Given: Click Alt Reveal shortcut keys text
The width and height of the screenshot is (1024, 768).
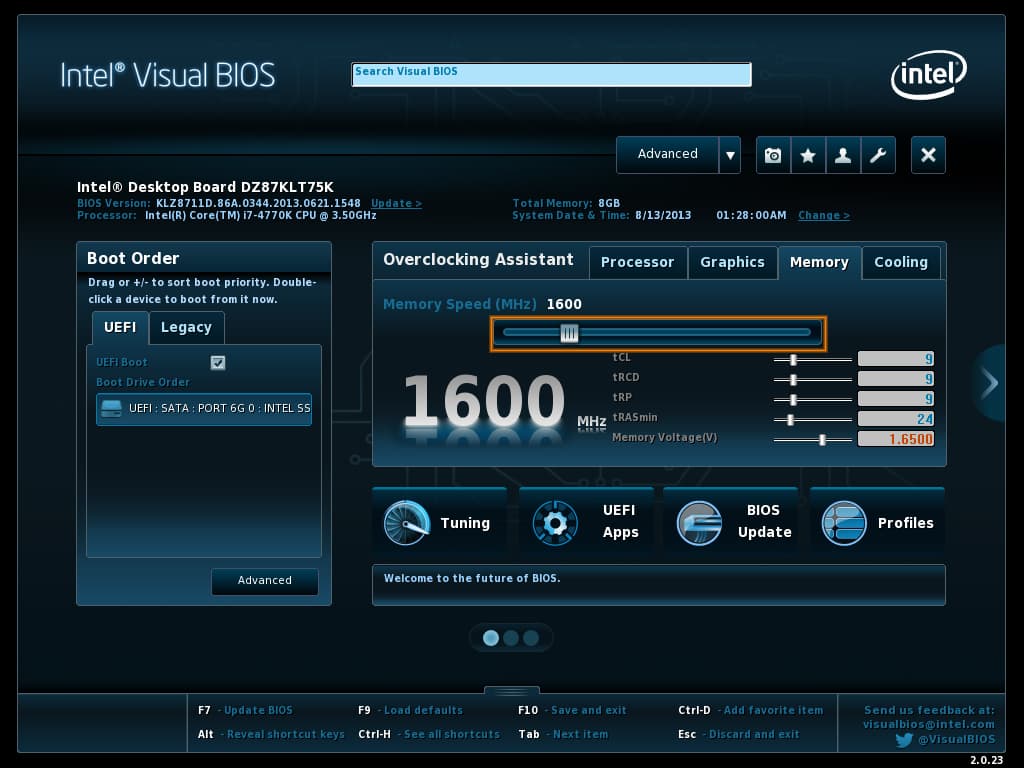Looking at the screenshot, I should 271,735.
